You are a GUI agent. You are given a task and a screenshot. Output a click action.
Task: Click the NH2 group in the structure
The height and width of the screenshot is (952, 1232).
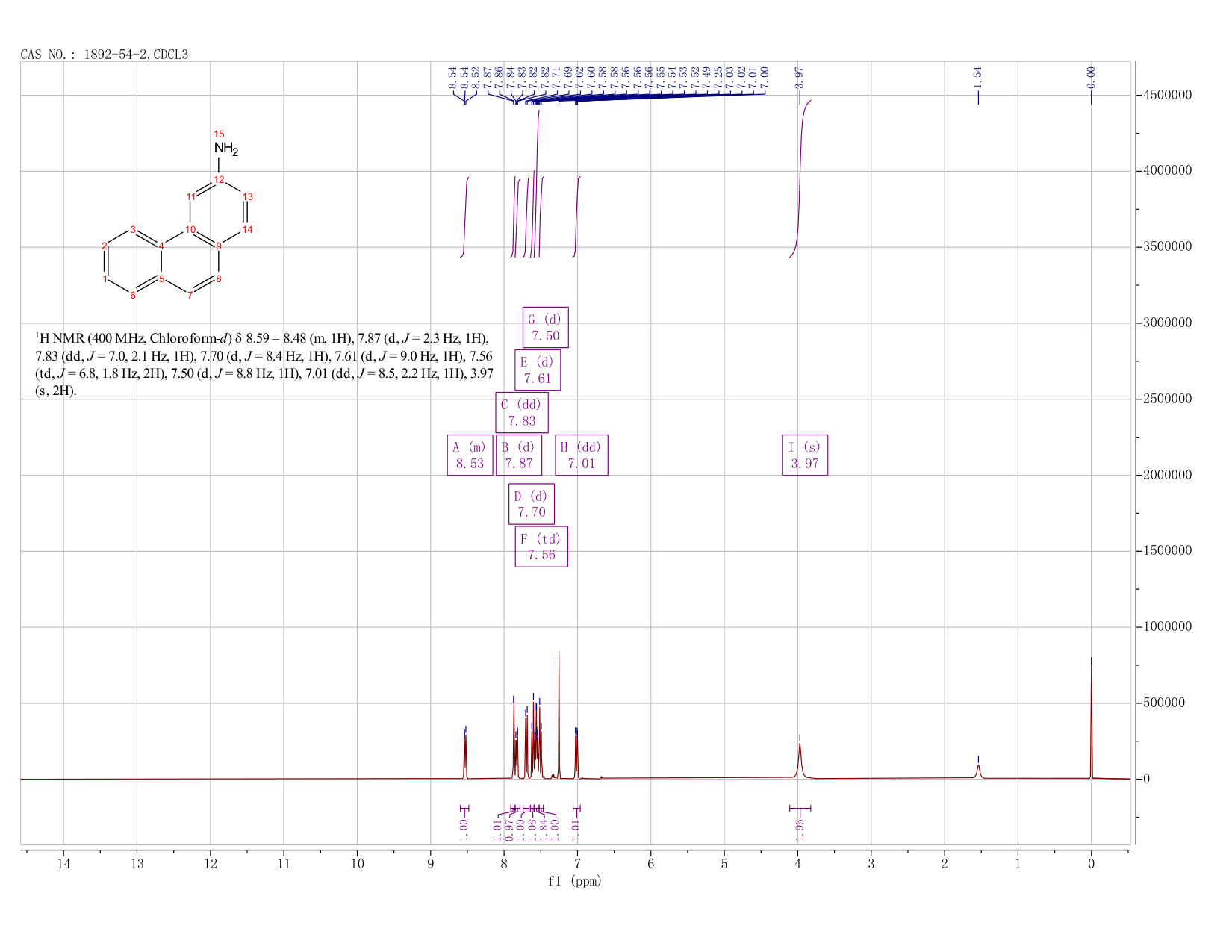(x=225, y=149)
